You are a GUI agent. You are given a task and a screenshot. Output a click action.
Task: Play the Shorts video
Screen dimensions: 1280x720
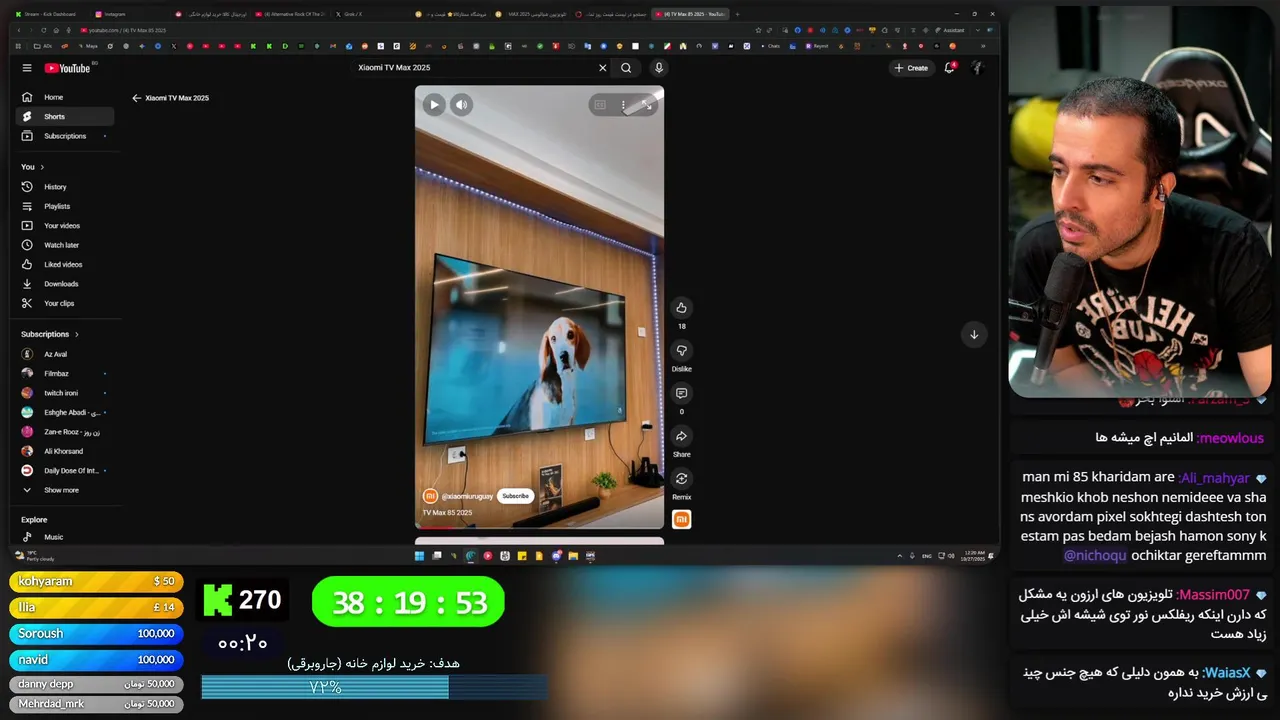[x=433, y=104]
